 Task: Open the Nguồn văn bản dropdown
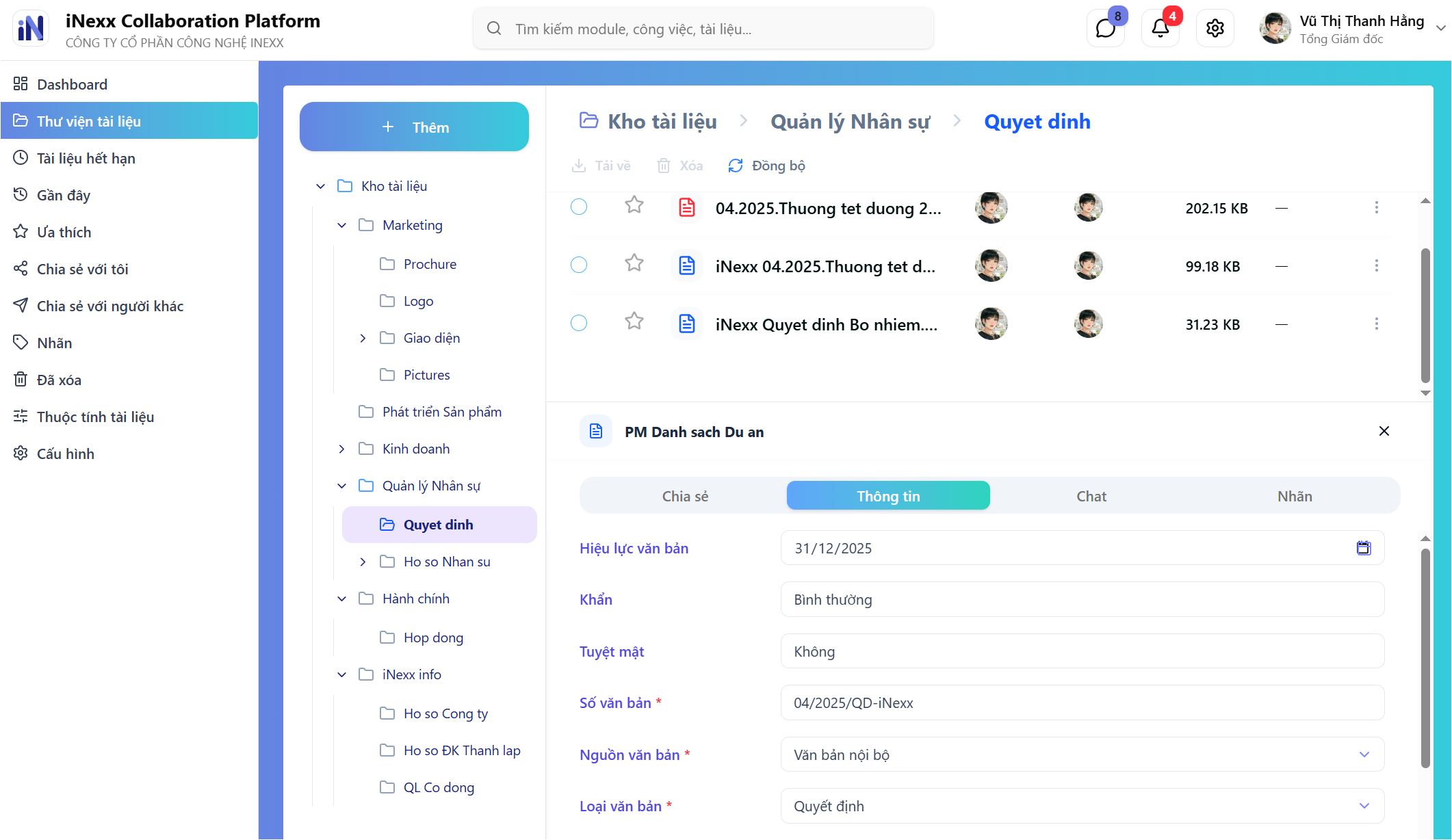(1363, 754)
